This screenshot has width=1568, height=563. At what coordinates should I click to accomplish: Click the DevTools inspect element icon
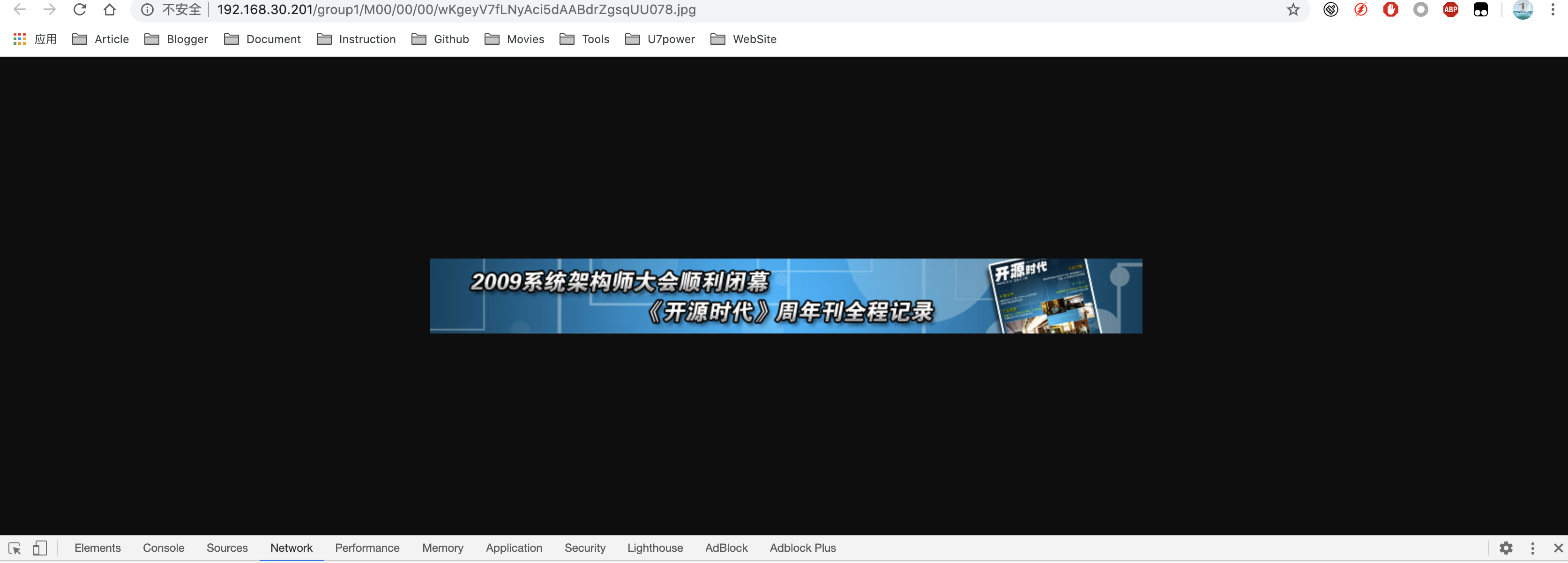click(15, 548)
